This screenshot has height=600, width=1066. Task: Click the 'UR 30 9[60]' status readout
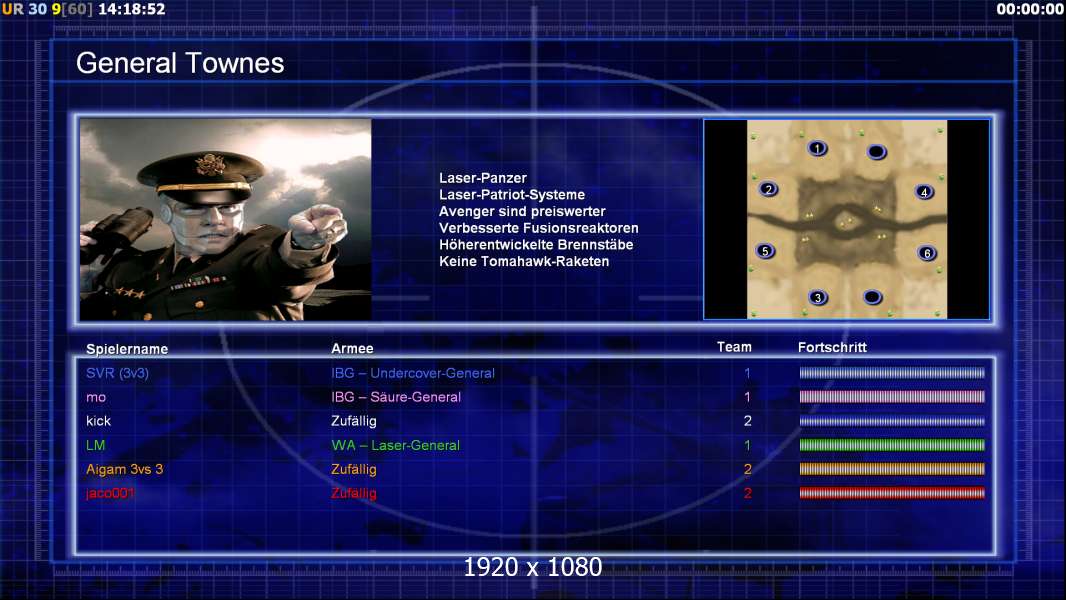click(47, 10)
